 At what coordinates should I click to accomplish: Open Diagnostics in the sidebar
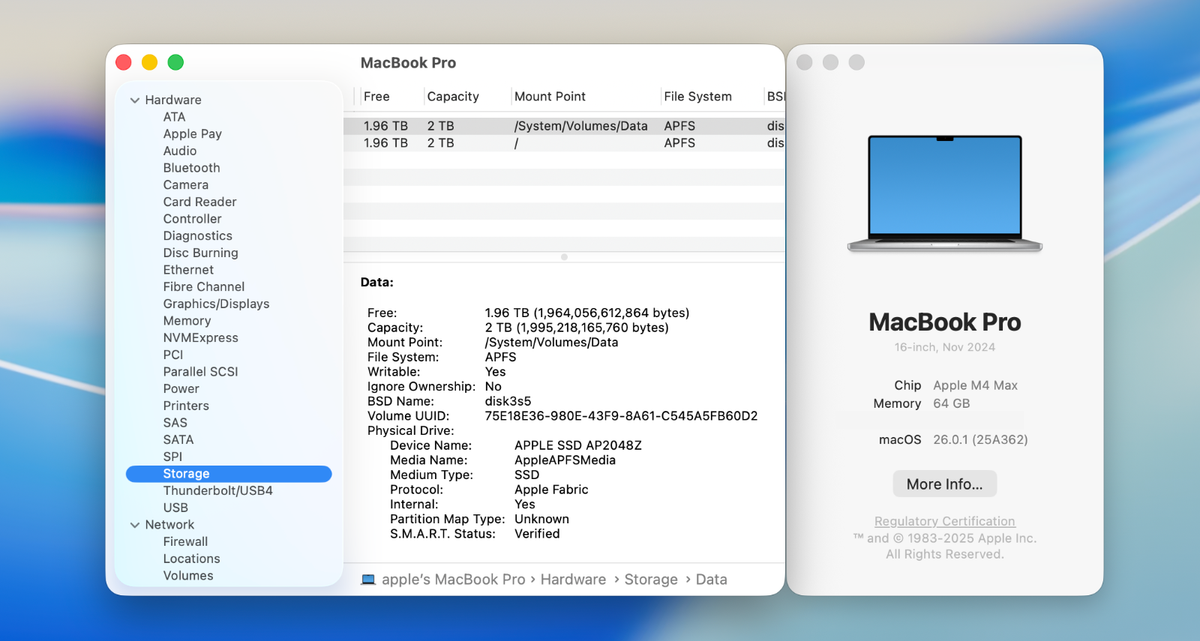pos(197,236)
